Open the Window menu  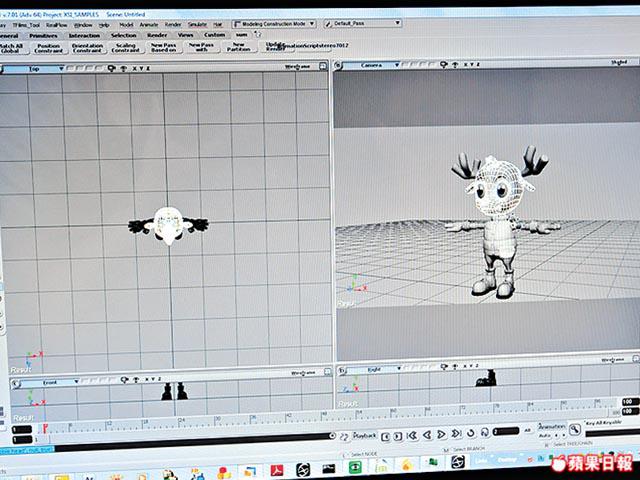coord(83,25)
